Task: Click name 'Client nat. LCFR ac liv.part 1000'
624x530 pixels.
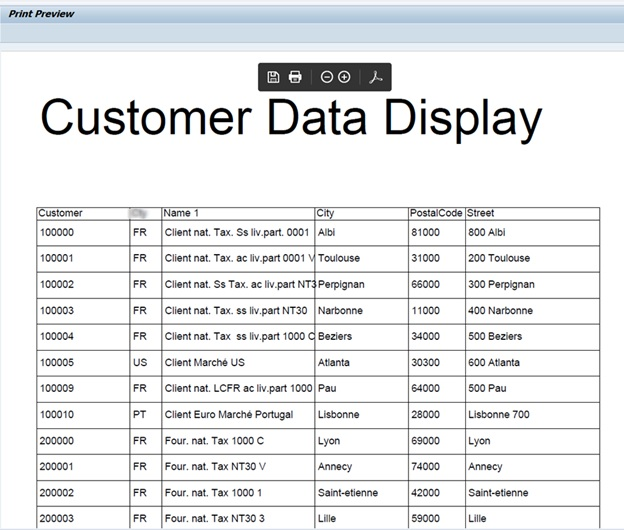Action: click(x=238, y=388)
